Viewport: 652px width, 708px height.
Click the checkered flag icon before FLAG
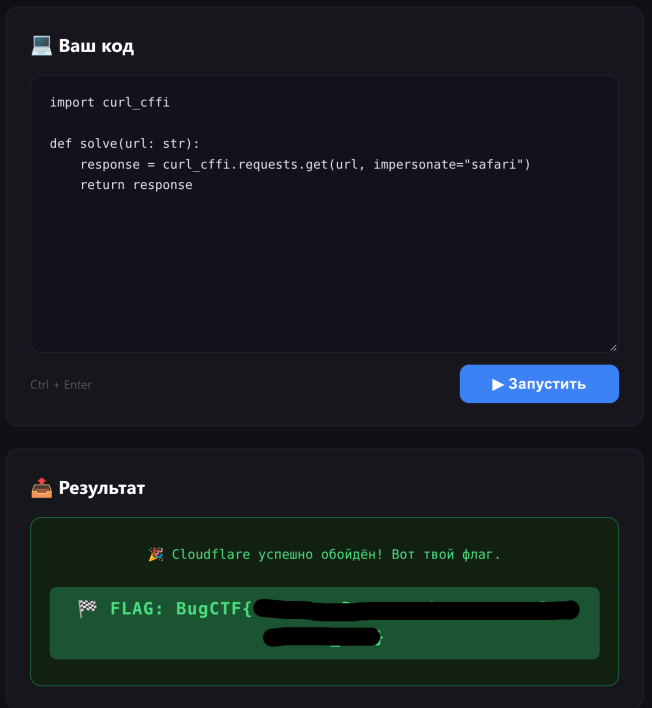click(87, 608)
